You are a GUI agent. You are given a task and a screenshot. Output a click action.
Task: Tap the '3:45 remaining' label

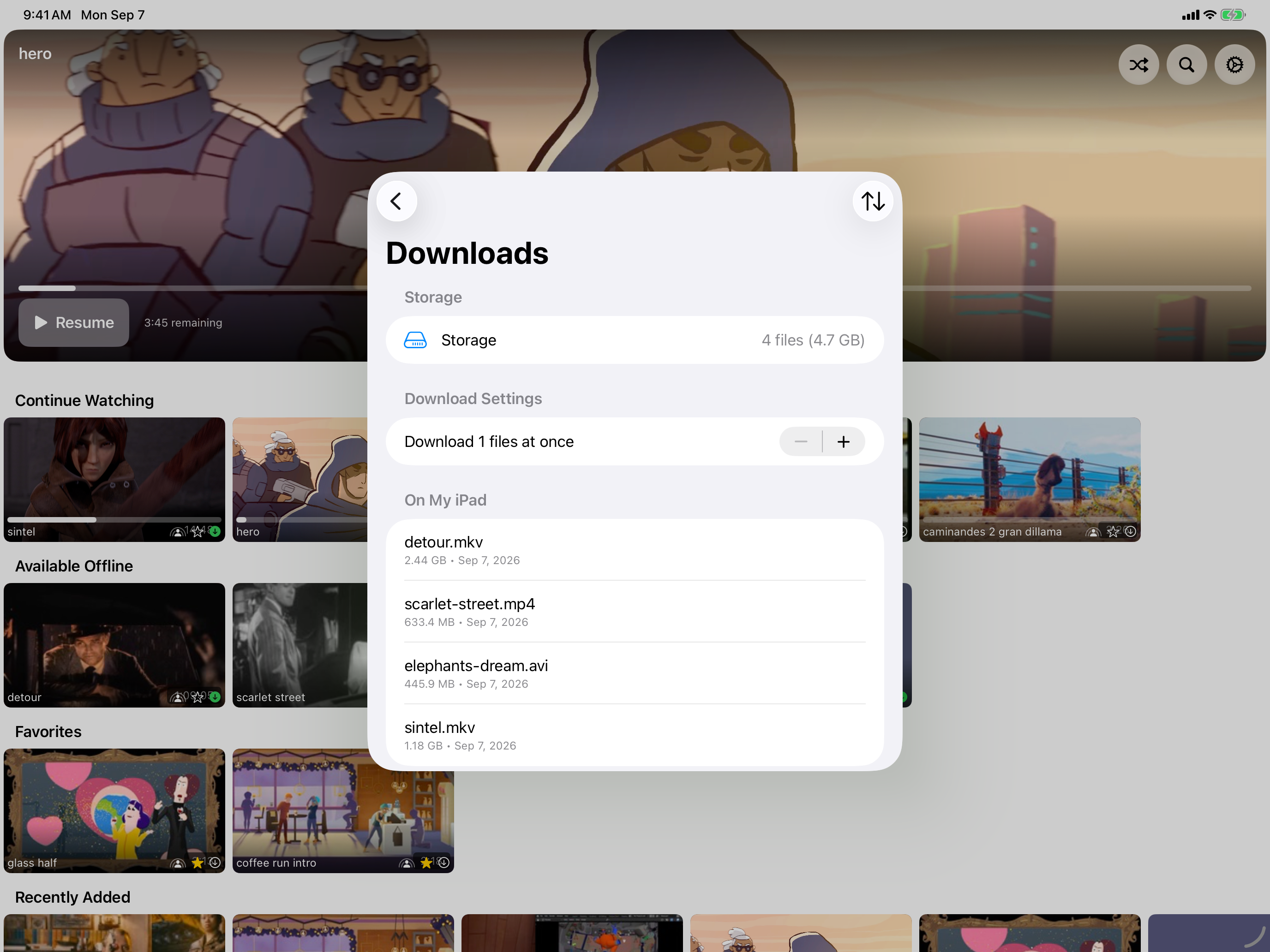(x=183, y=323)
